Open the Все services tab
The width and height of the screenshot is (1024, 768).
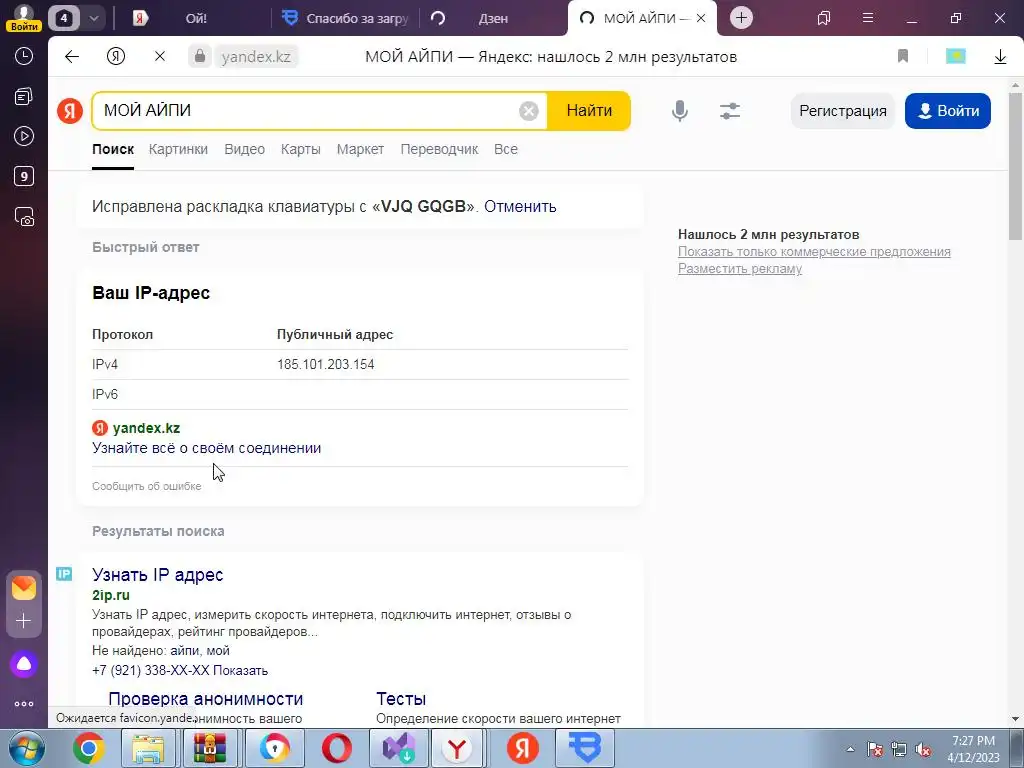[x=506, y=150]
